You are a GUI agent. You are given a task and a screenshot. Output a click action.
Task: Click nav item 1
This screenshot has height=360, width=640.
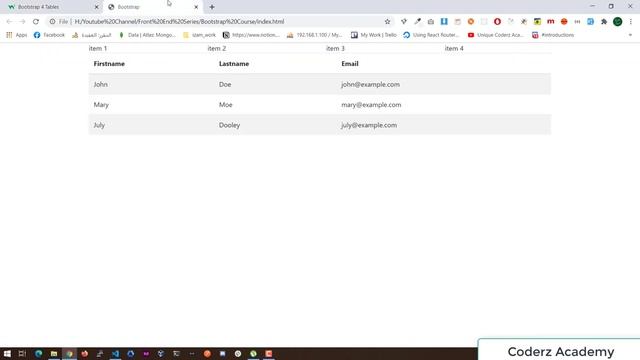98,48
